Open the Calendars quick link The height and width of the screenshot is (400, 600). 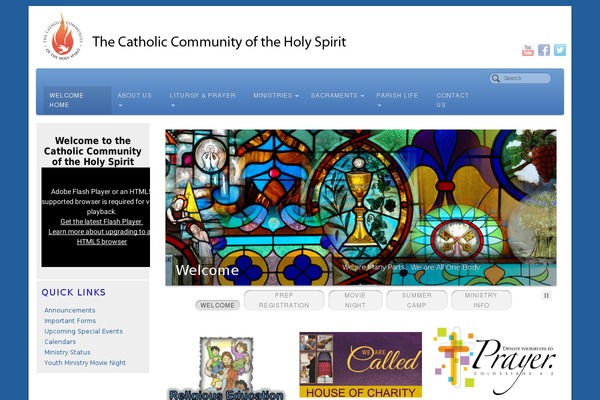pos(60,342)
